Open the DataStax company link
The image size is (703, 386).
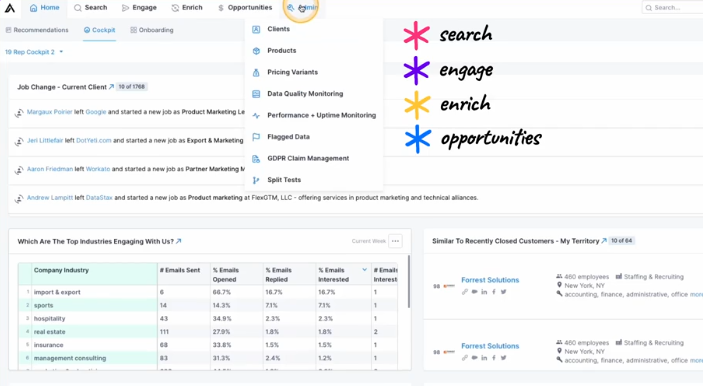pyautogui.click(x=99, y=198)
